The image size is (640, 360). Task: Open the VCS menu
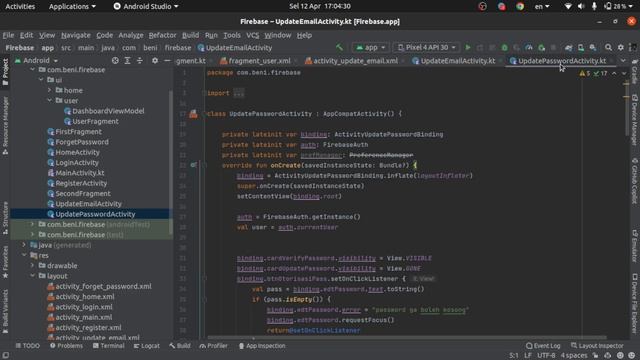[252, 35]
